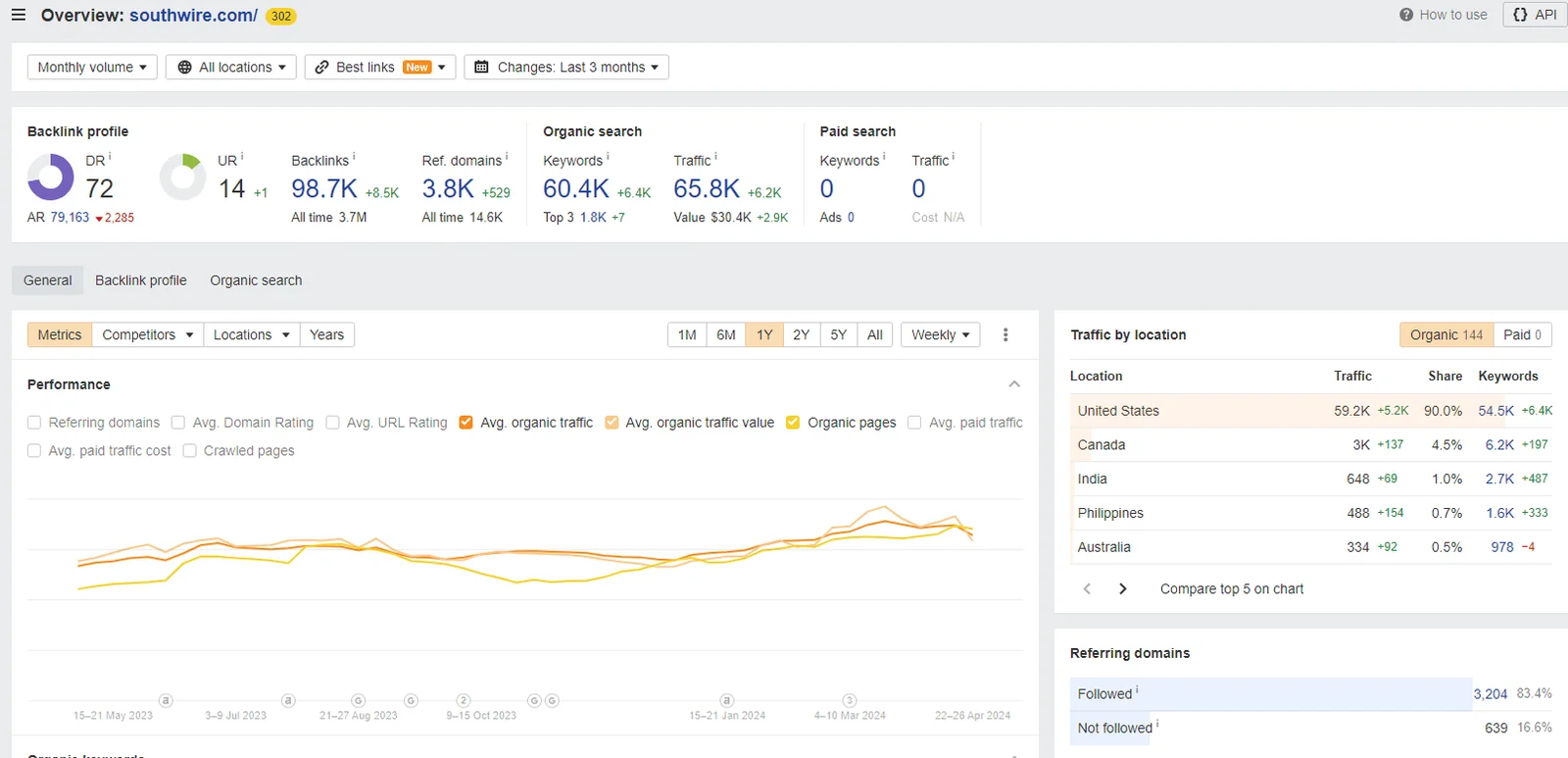This screenshot has height=758, width=1568.
Task: Set chart range to 6M
Action: coord(726,335)
